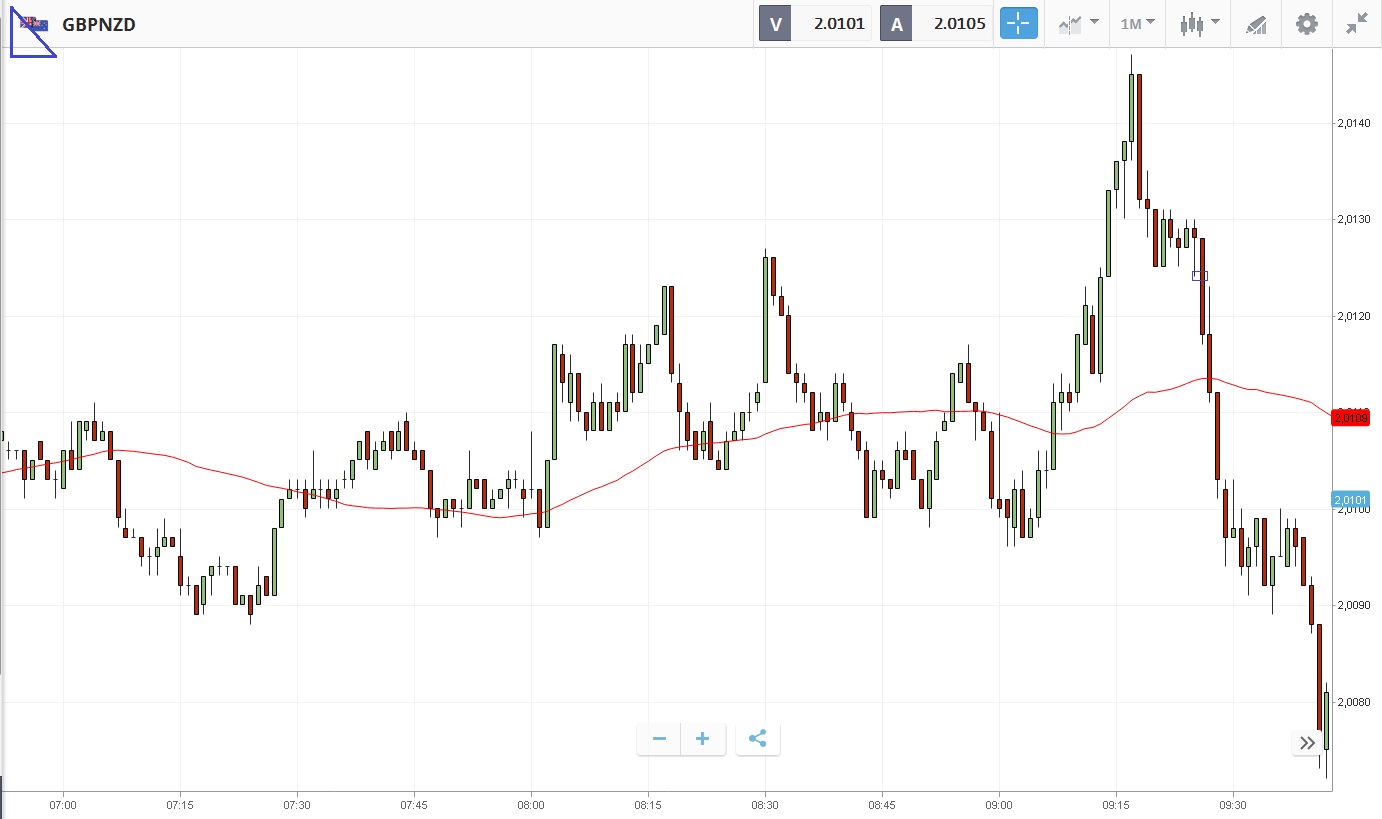
Task: Share the chart
Action: (x=757, y=739)
